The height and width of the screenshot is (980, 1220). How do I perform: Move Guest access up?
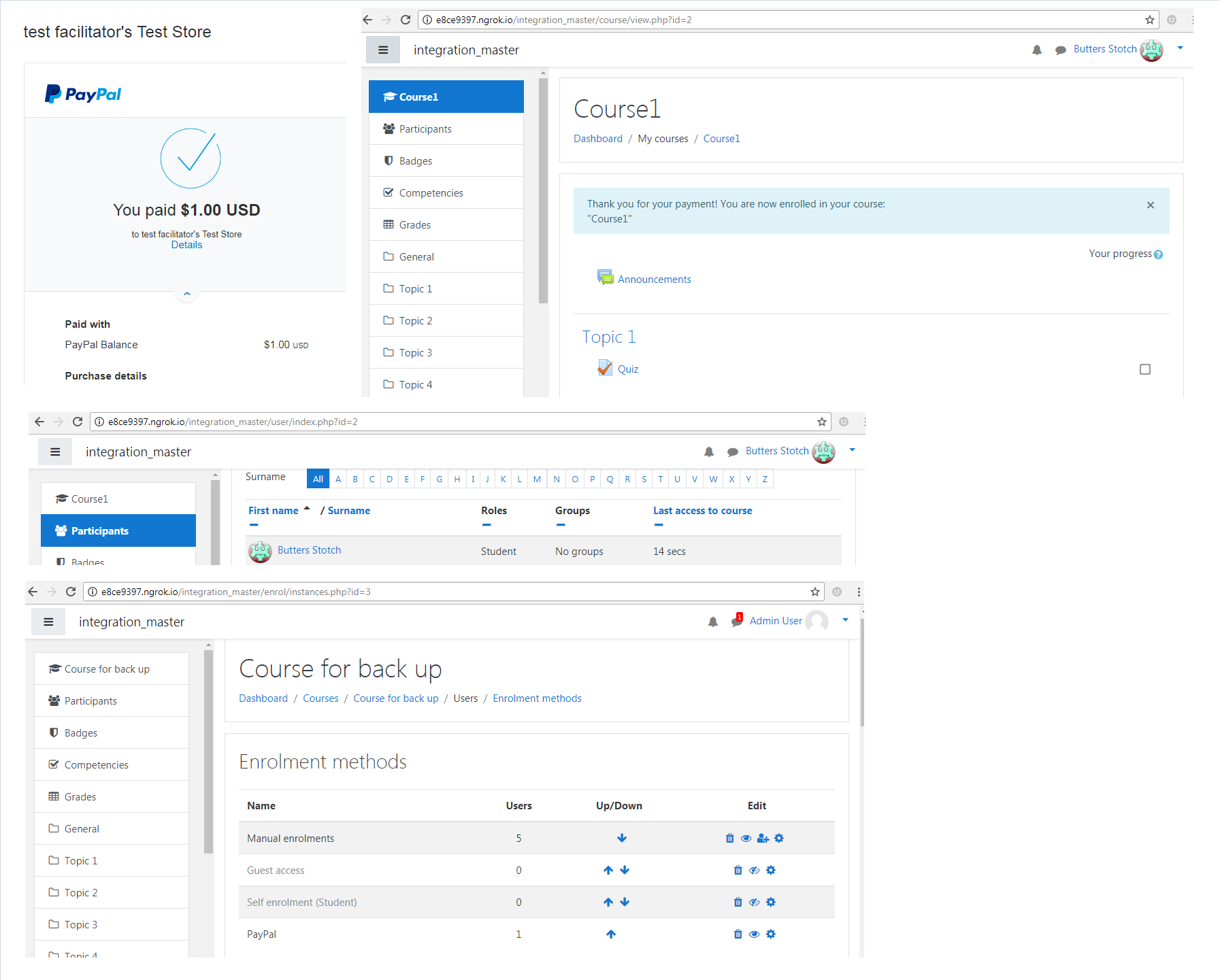tap(608, 870)
